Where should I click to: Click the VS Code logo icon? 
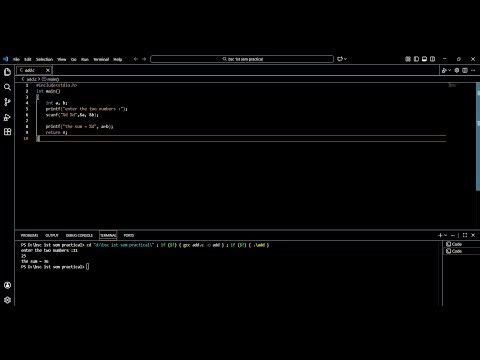coord(5,59)
